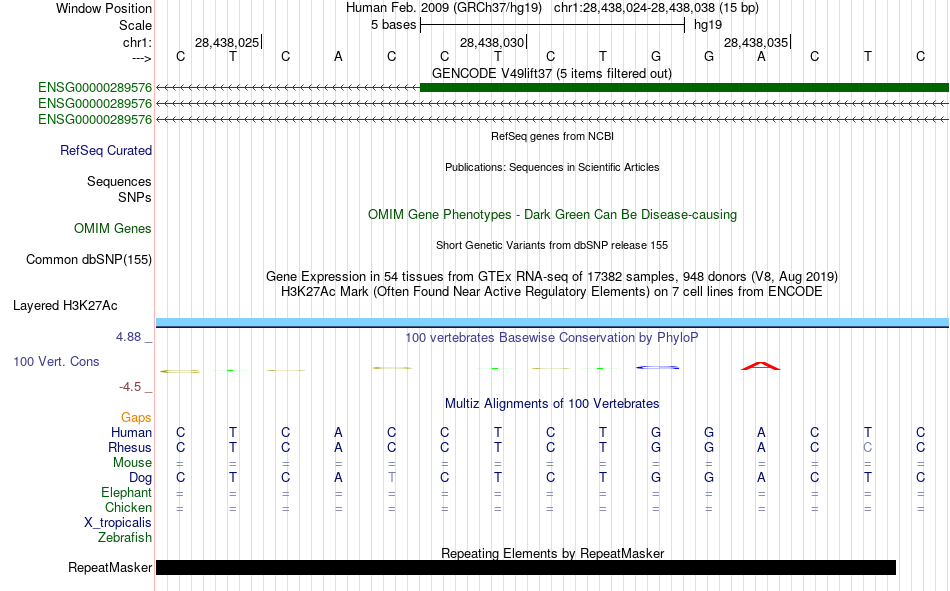
Task: Open the GENCODE V49lift37 track title
Action: [x=551, y=73]
